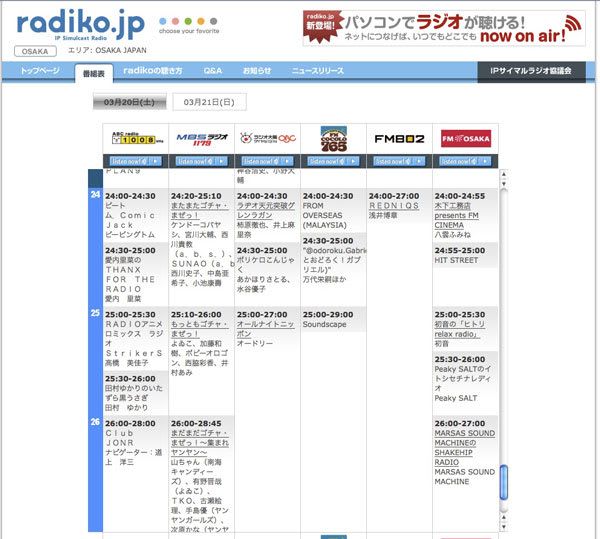Select the 03月20日(土) date button

(129, 102)
